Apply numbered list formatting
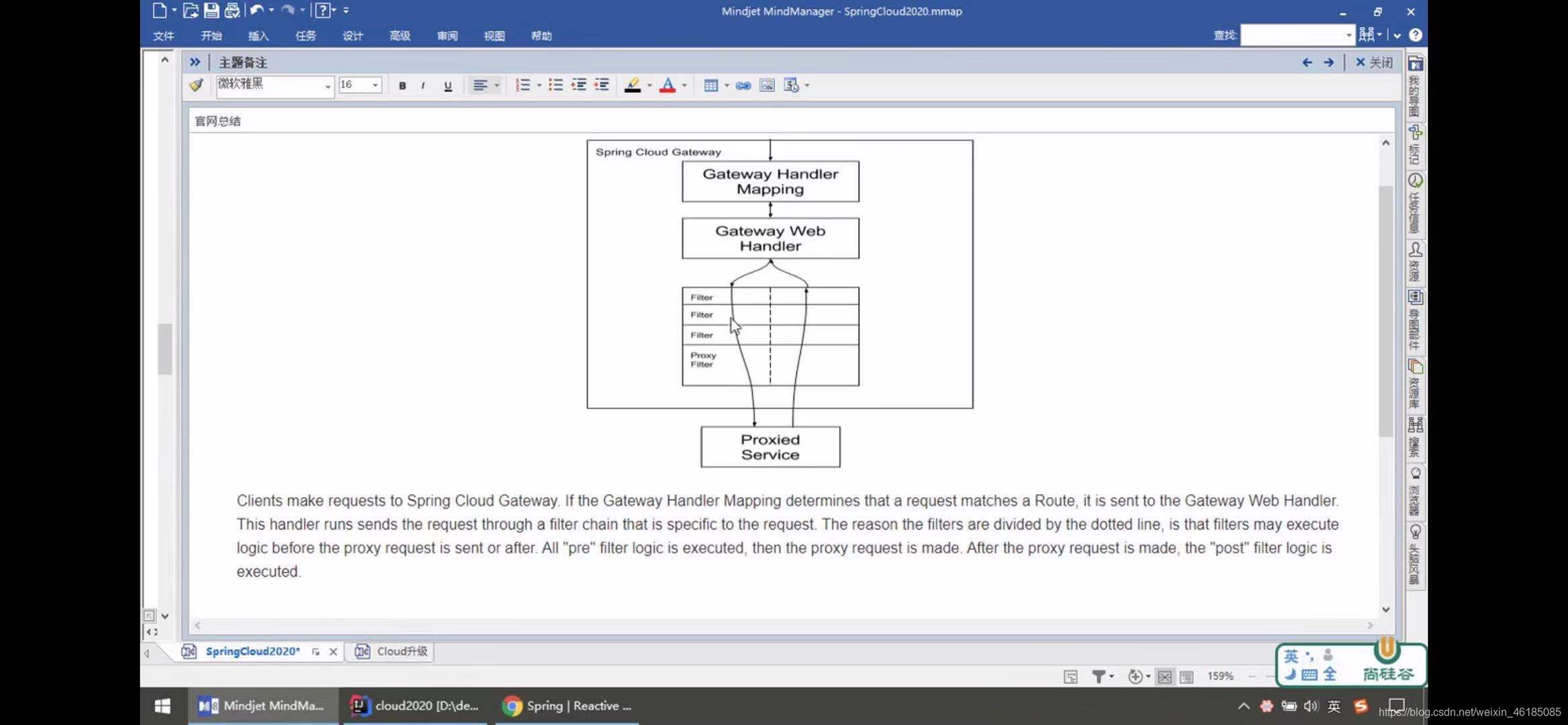Screen dimensions: 1568x725 [x=523, y=85]
